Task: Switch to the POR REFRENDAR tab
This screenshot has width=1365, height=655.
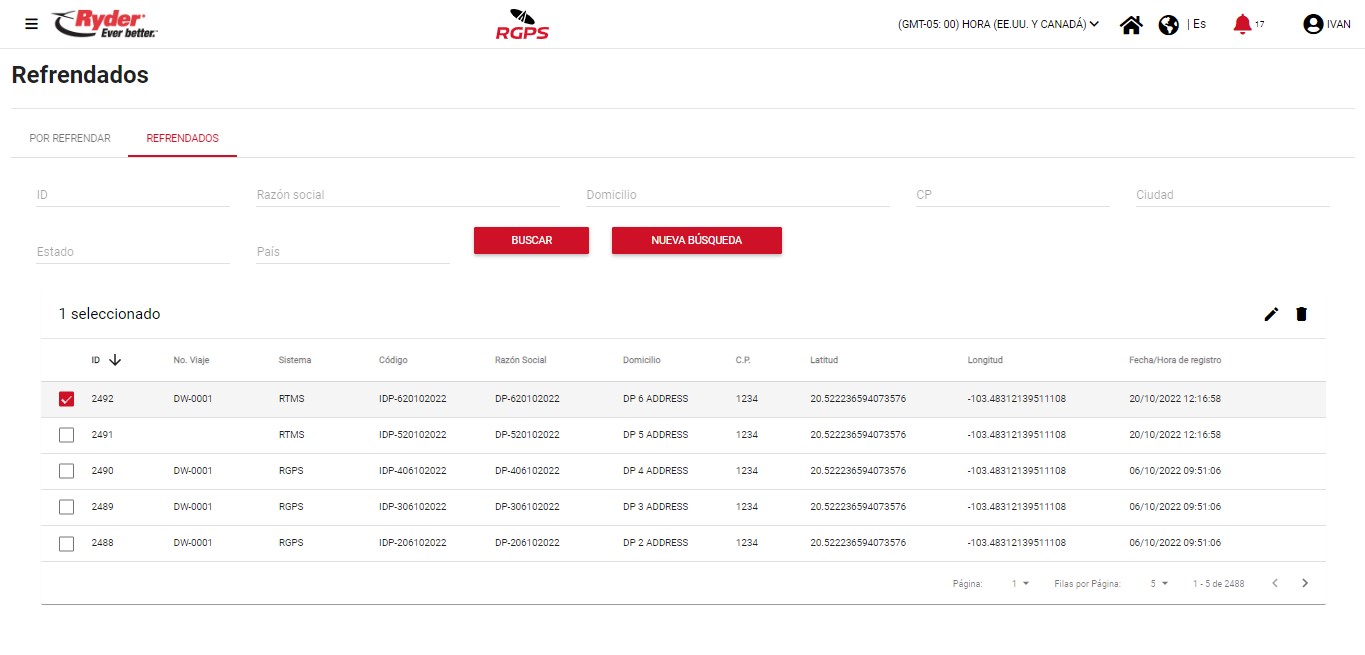Action: coord(70,138)
